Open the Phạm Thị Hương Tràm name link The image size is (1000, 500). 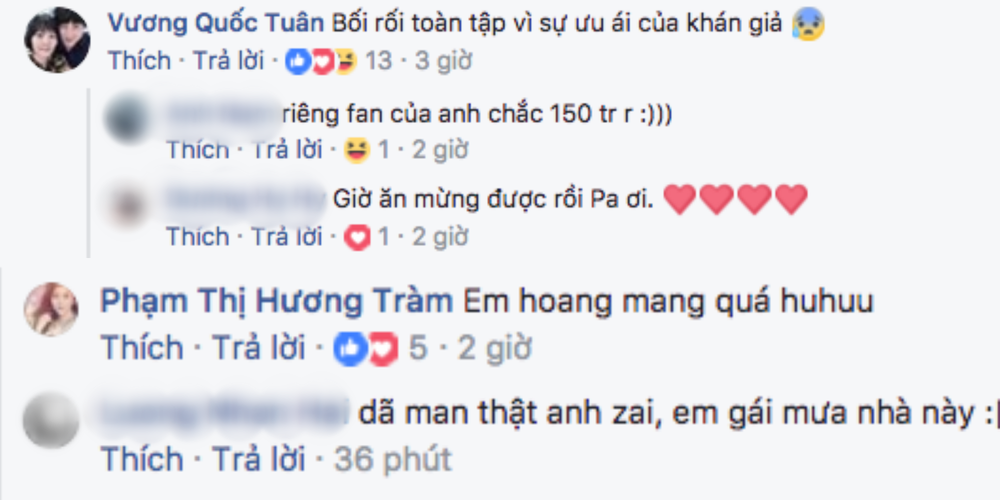tap(276, 303)
